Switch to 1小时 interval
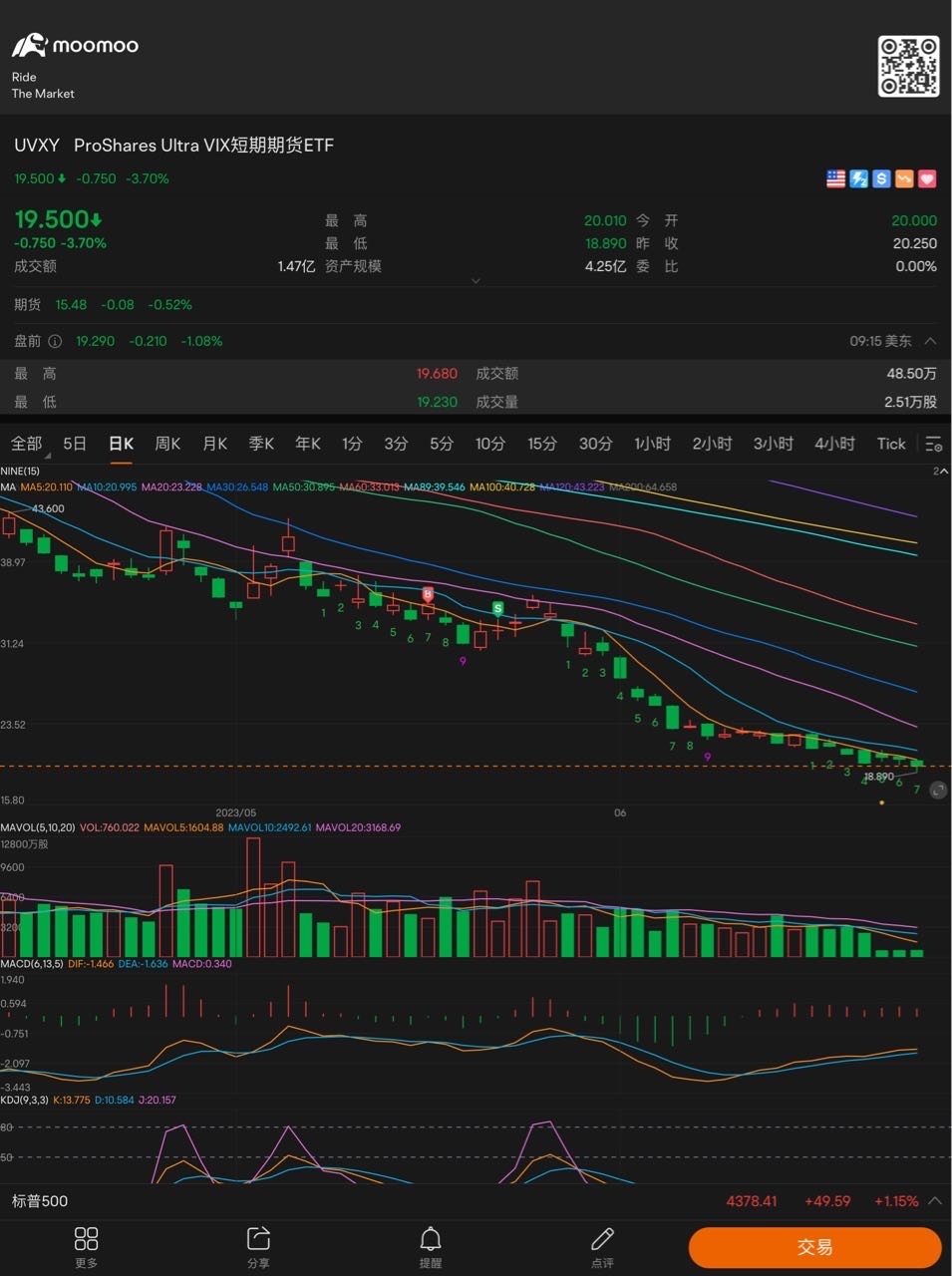The width and height of the screenshot is (952, 1276). tap(653, 444)
